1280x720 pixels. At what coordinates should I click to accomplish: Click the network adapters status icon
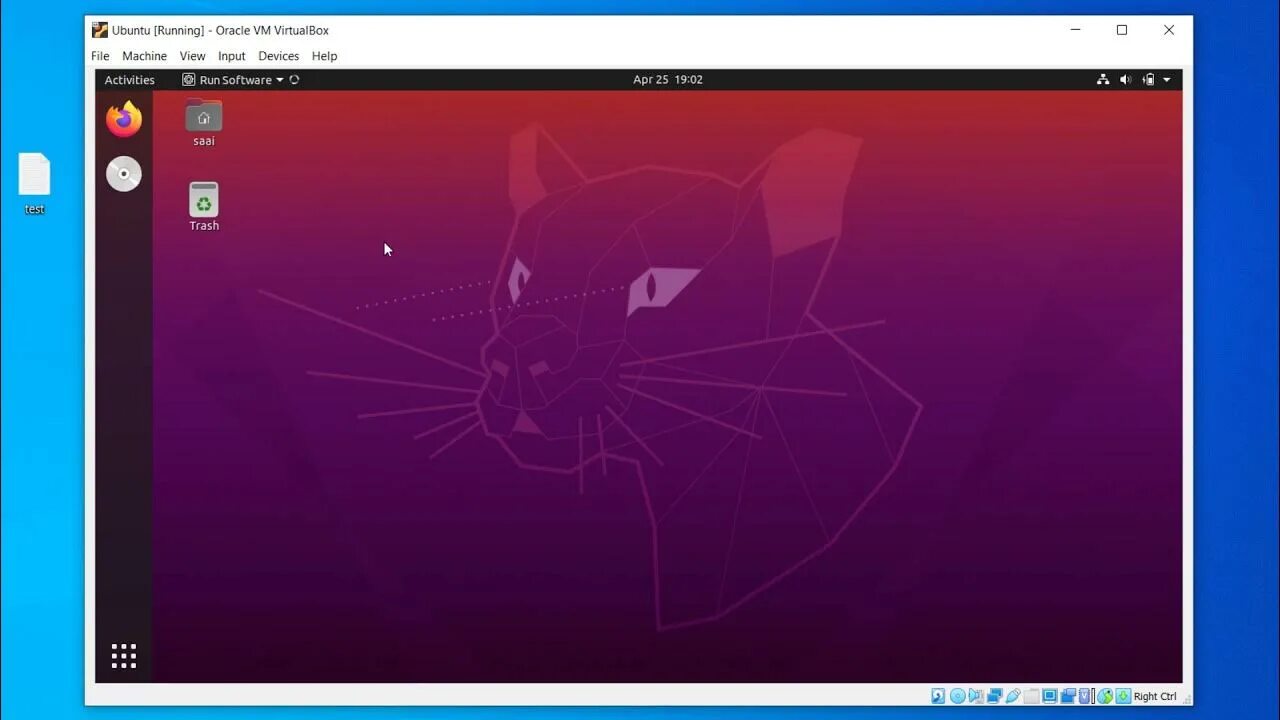(x=995, y=696)
